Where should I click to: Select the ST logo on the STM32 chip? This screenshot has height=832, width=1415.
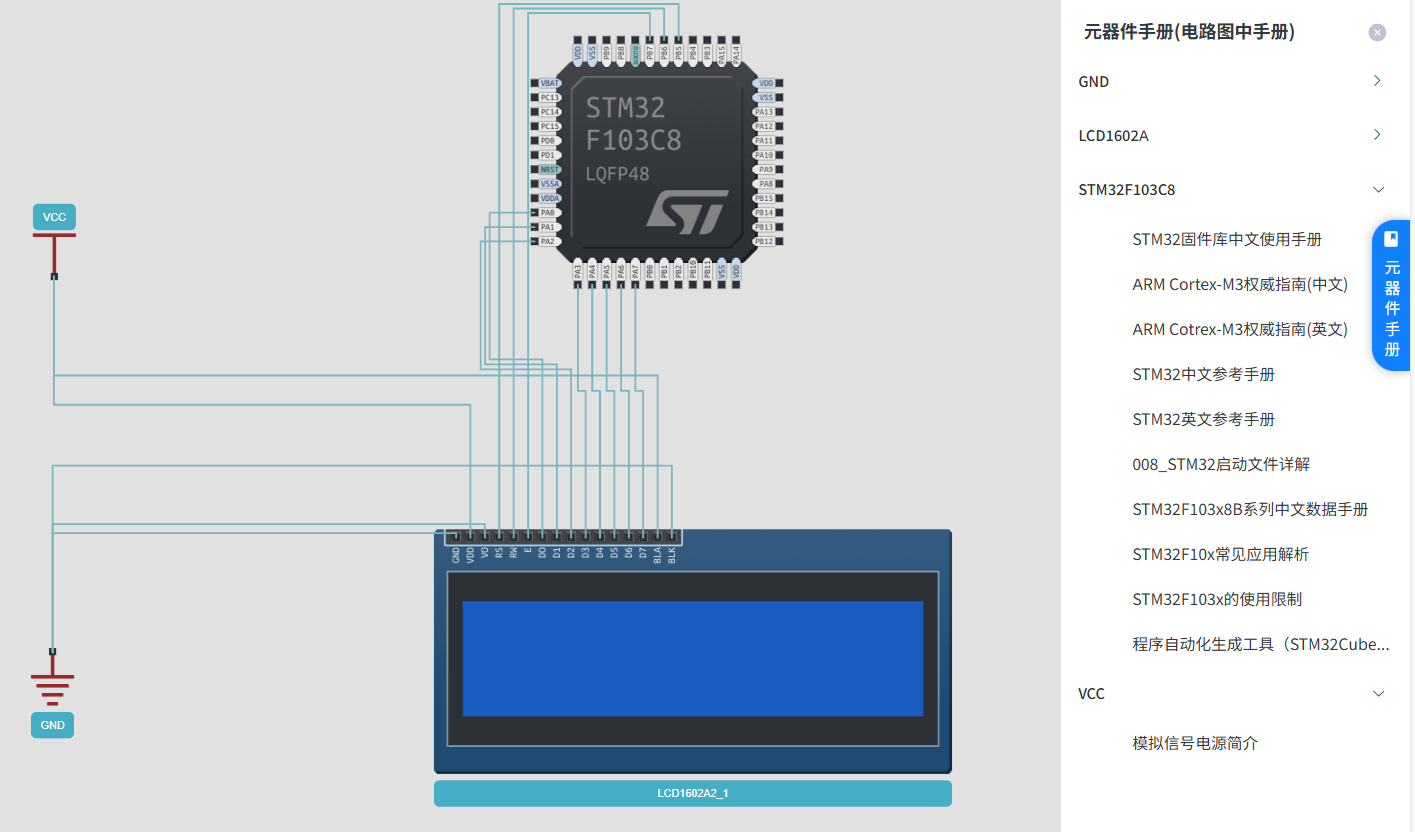tap(687, 212)
